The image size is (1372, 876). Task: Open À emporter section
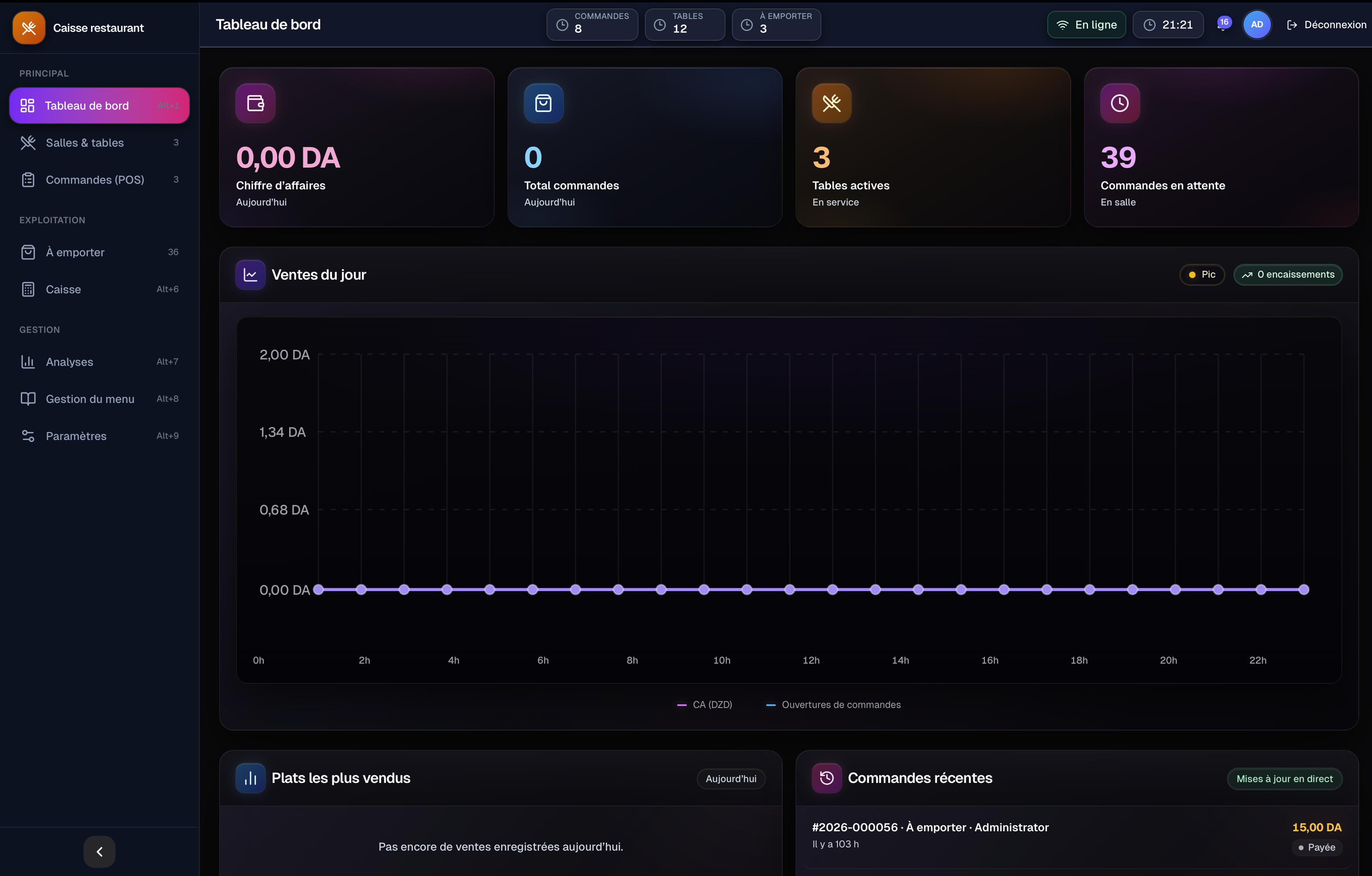[99, 252]
